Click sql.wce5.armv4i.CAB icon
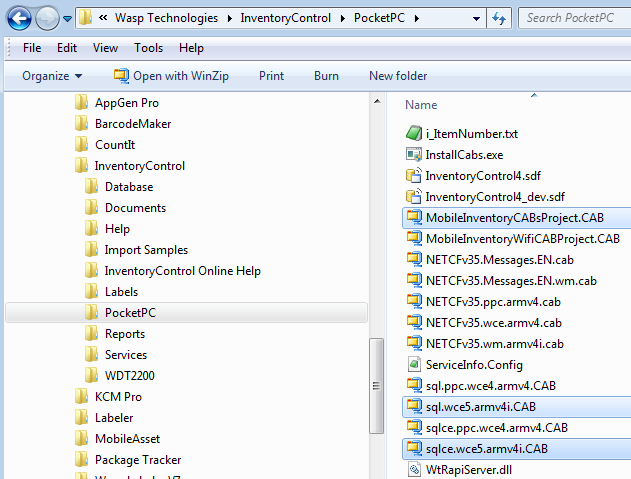Image resolution: width=631 pixels, height=479 pixels. point(414,406)
